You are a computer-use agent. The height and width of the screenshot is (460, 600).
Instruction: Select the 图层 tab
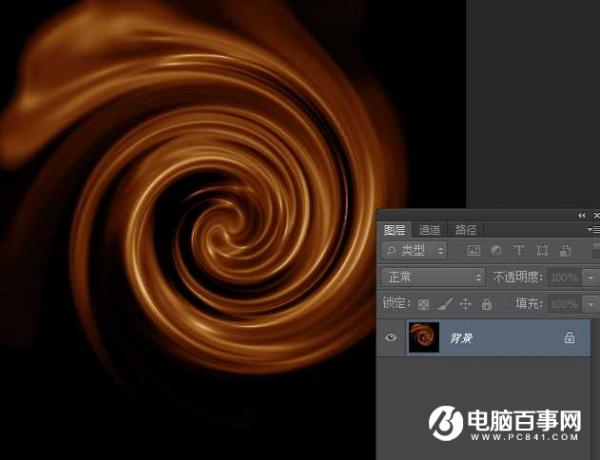(395, 229)
